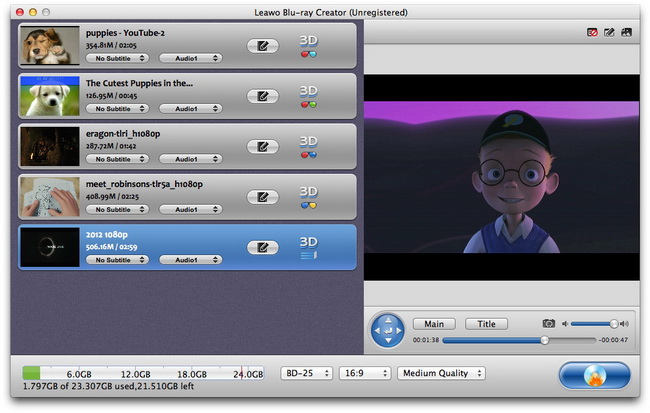
Task: Toggle 3D for 2012 1080p
Action: [x=308, y=248]
